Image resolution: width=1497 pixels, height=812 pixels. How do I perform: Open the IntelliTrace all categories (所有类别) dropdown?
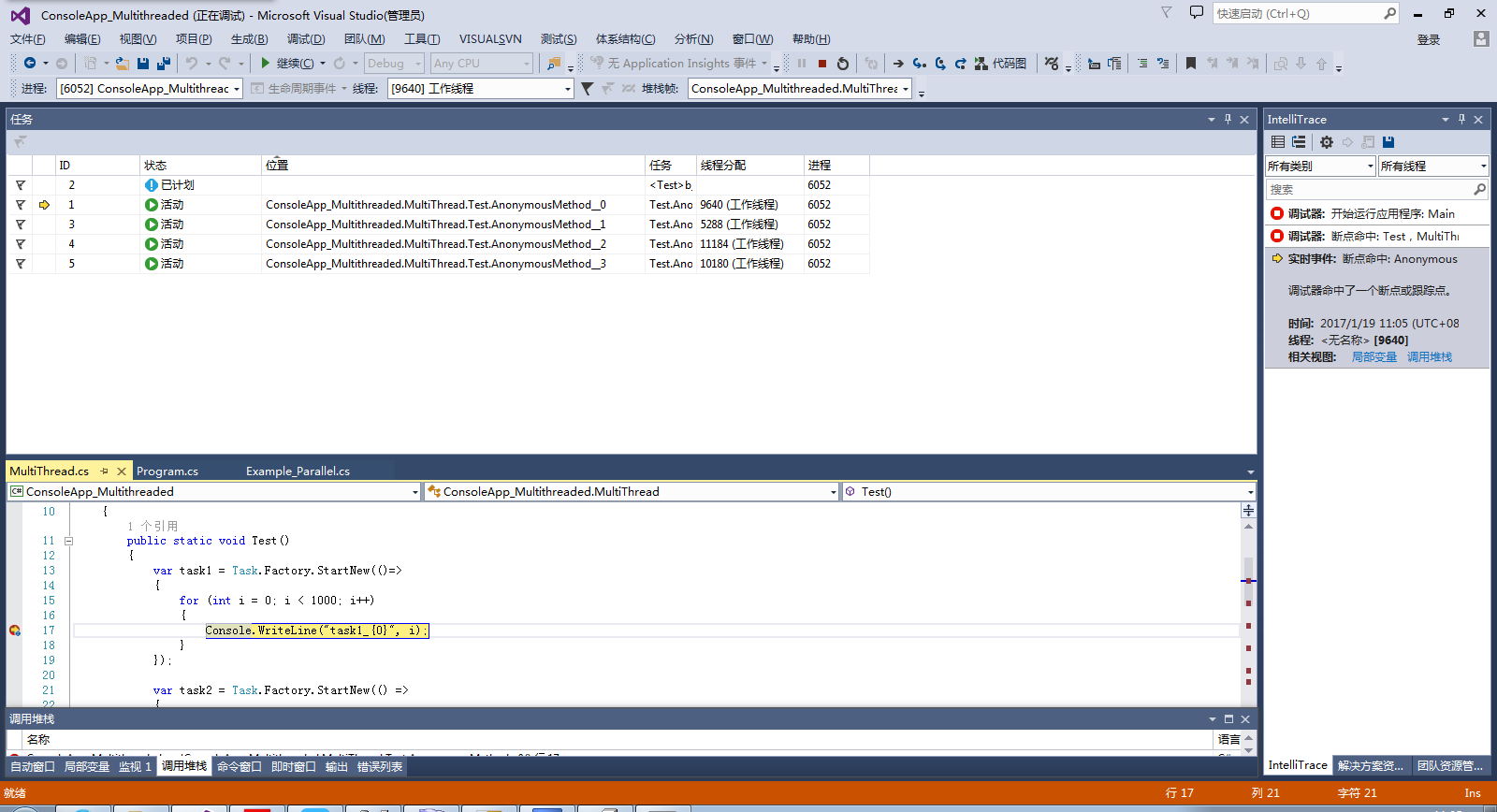click(1321, 166)
